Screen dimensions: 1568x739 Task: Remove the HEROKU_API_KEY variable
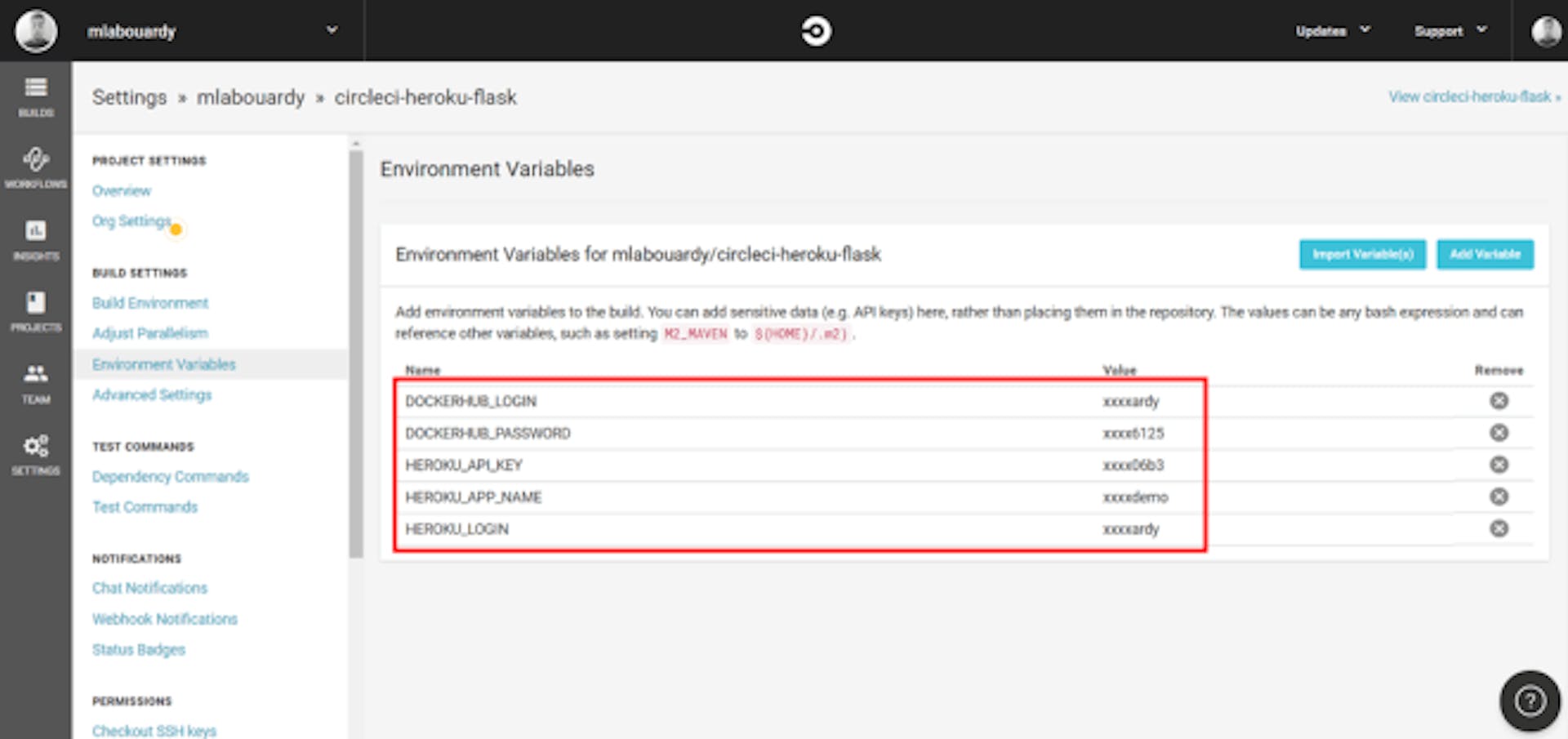click(x=1499, y=464)
